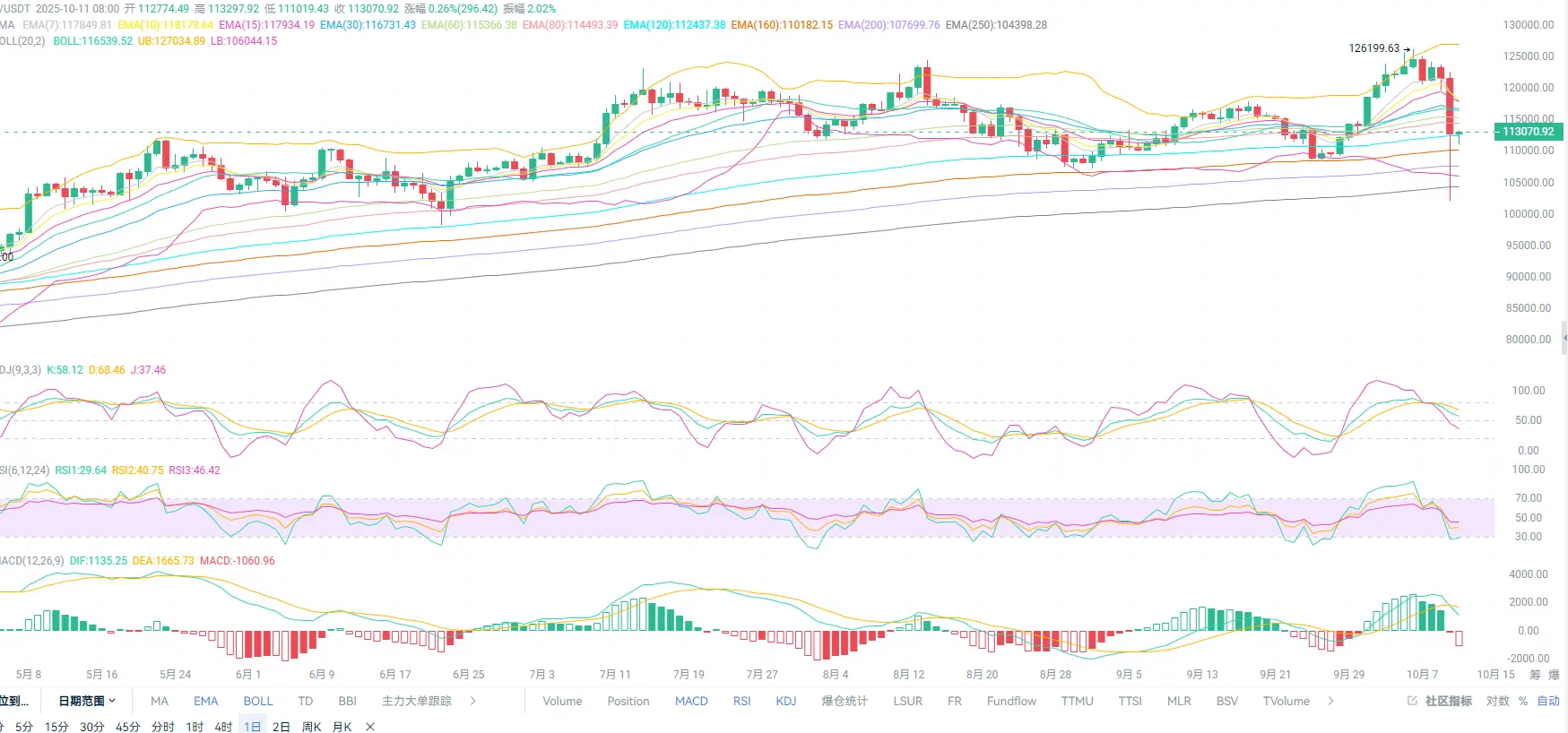This screenshot has height=733, width=1568.
Task: Enable the LSUR indicator
Action: click(x=908, y=701)
